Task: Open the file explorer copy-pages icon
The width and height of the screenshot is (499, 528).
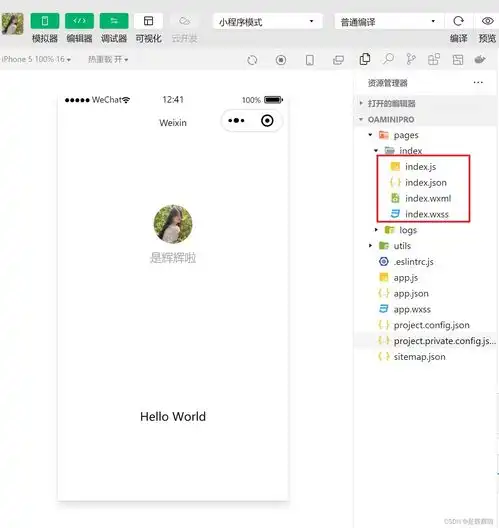Action: 365,59
